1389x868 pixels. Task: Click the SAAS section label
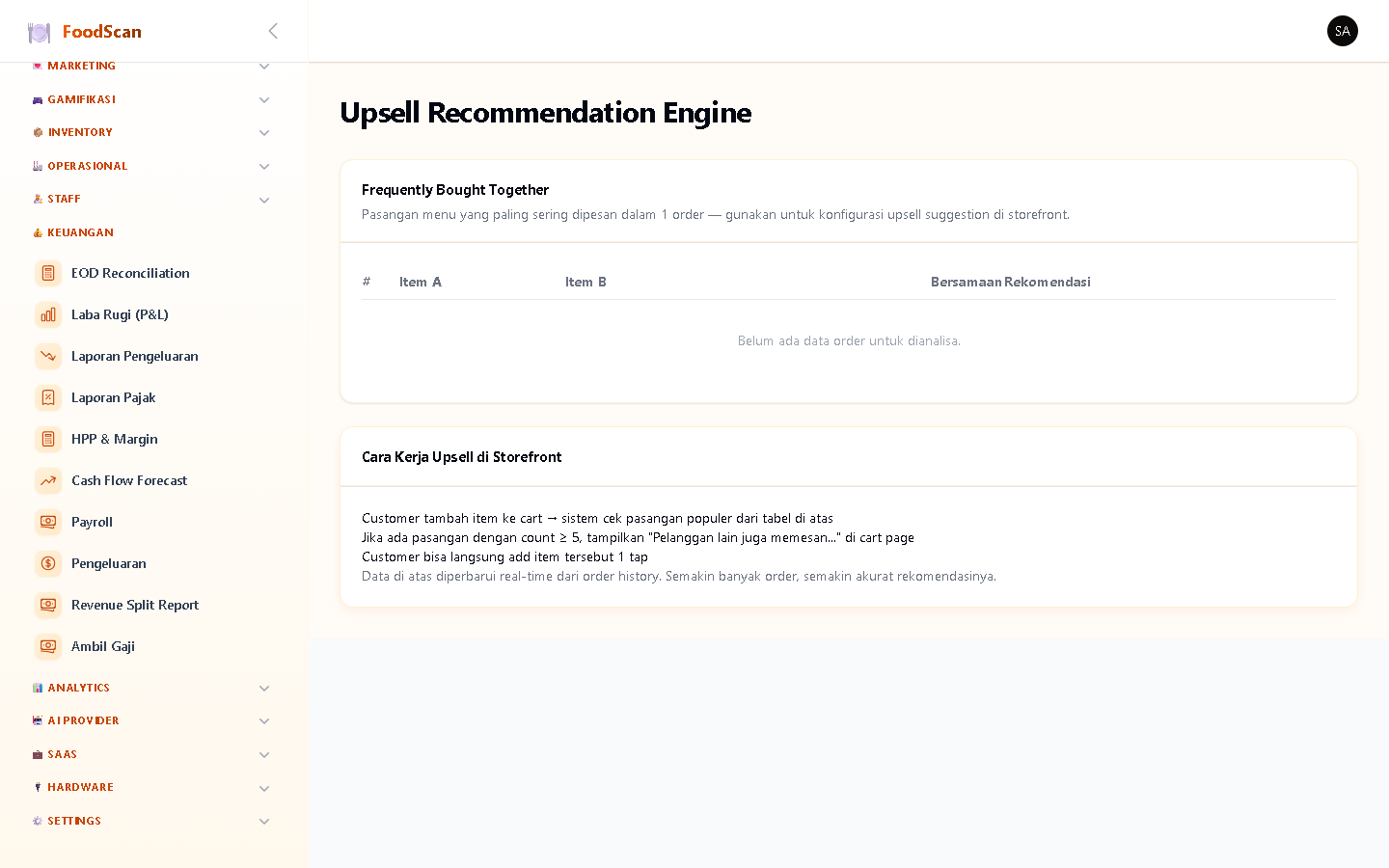(x=62, y=754)
